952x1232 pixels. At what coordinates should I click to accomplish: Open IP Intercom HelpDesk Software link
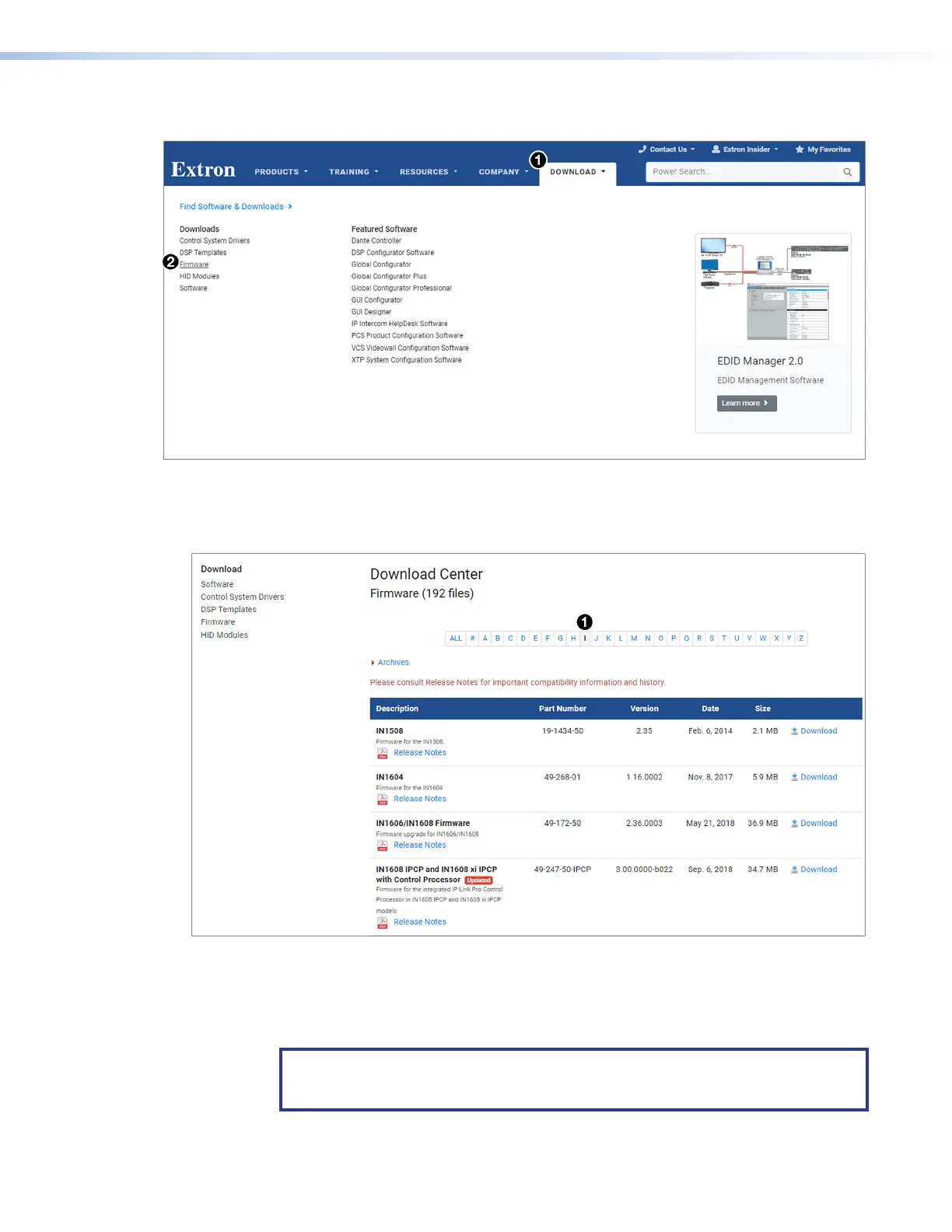(x=399, y=324)
